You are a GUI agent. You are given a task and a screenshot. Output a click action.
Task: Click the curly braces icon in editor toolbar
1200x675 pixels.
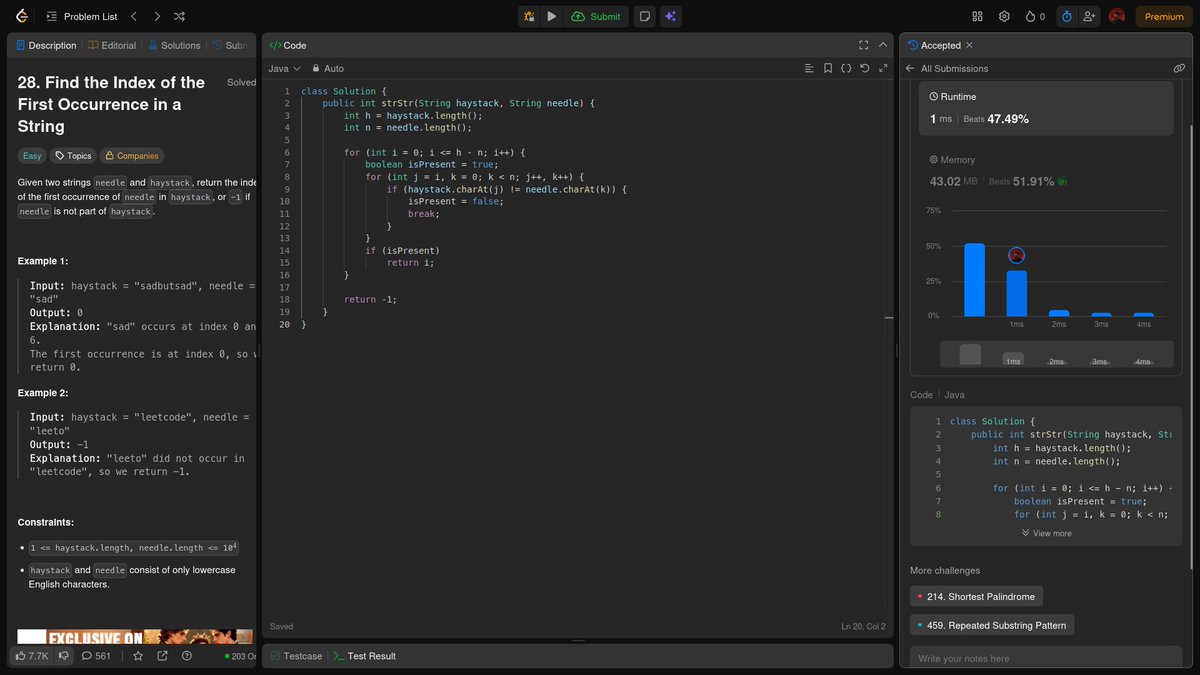(x=846, y=68)
